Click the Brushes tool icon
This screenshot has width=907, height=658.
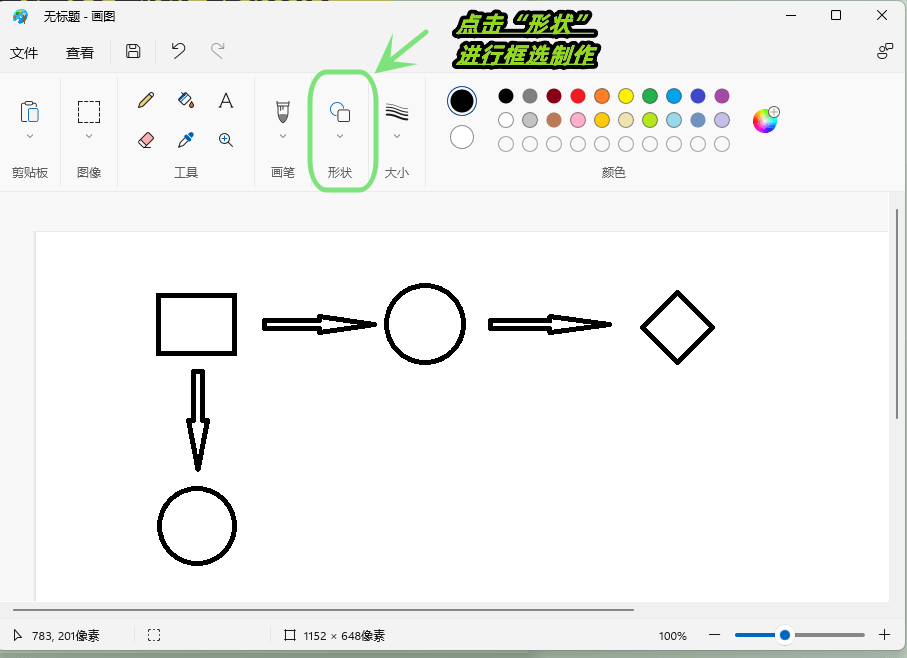coord(283,112)
